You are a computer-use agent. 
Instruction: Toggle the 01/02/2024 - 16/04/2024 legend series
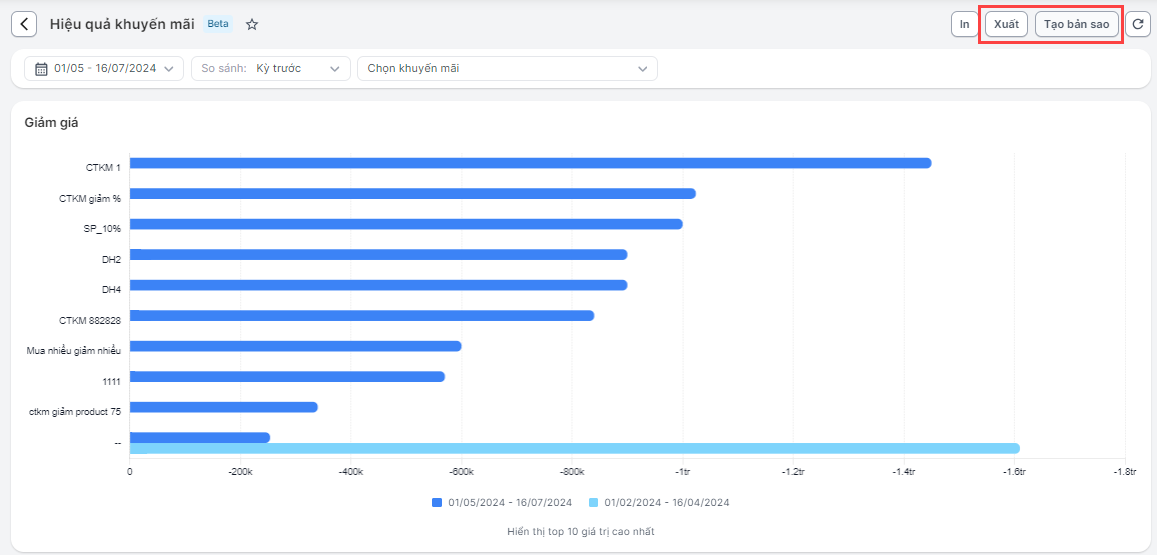pyautogui.click(x=667, y=502)
